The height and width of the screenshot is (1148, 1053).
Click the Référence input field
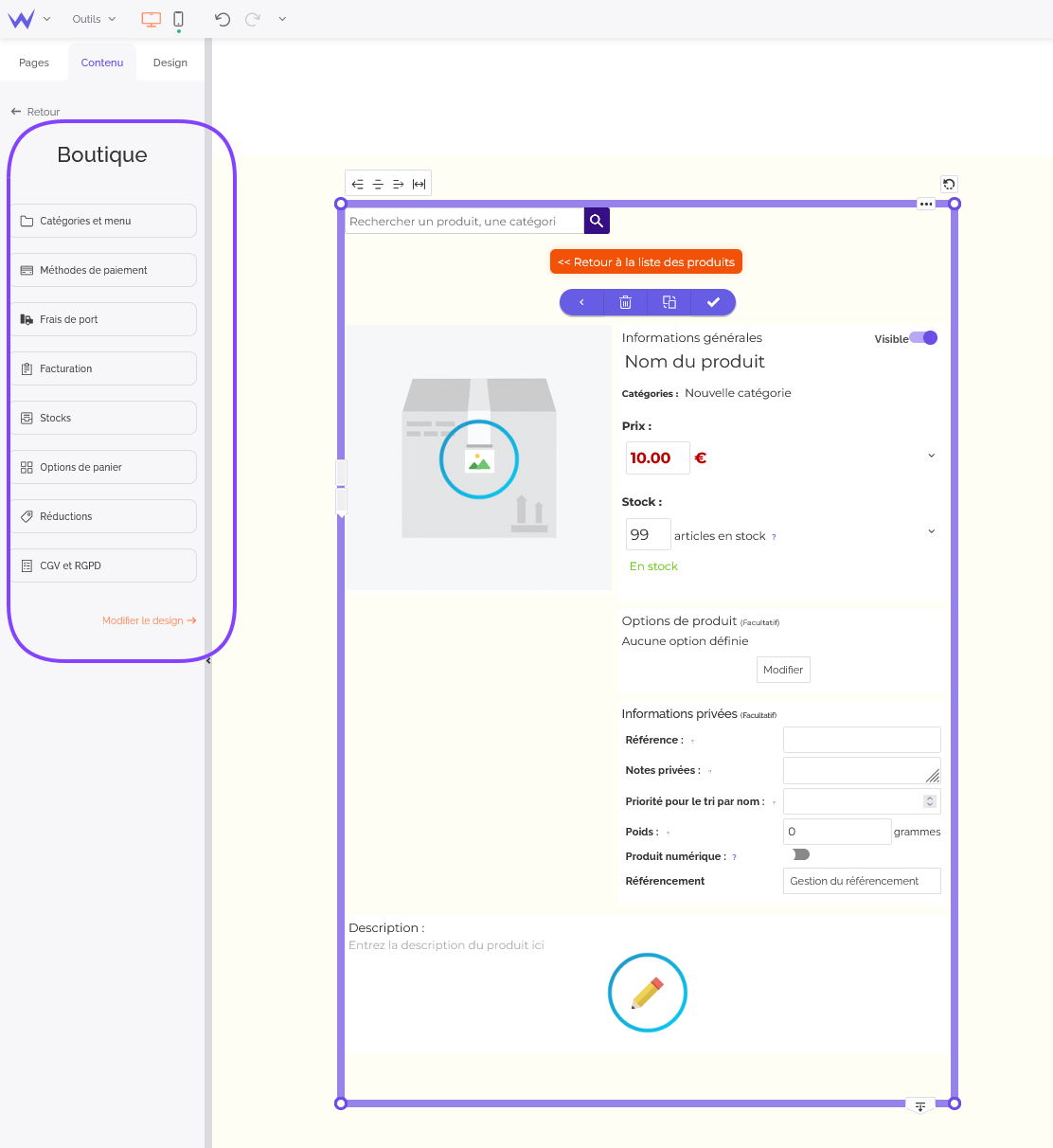[x=862, y=740]
